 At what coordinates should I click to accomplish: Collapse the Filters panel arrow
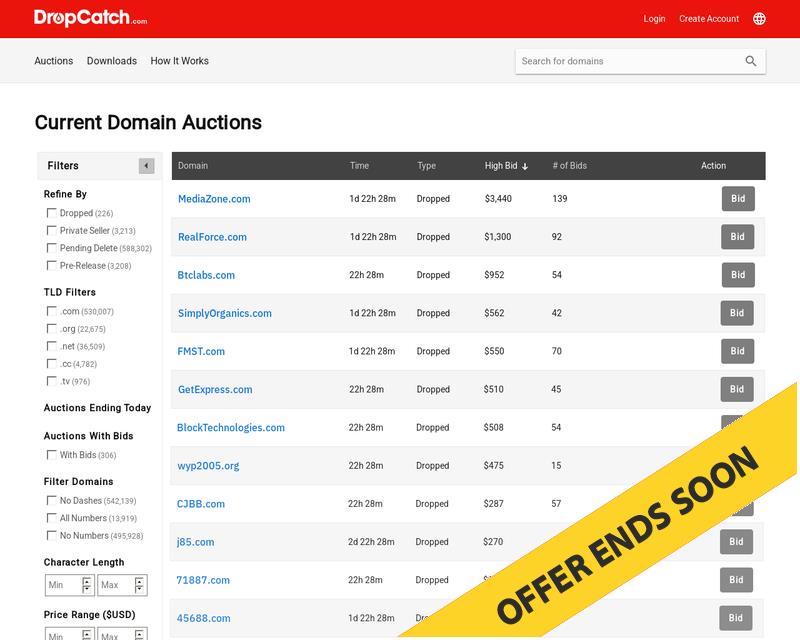(146, 166)
